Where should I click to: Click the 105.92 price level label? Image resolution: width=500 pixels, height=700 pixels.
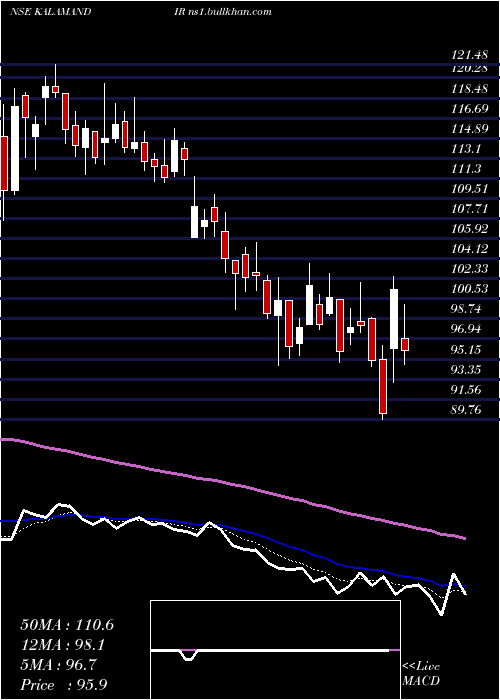click(x=468, y=229)
